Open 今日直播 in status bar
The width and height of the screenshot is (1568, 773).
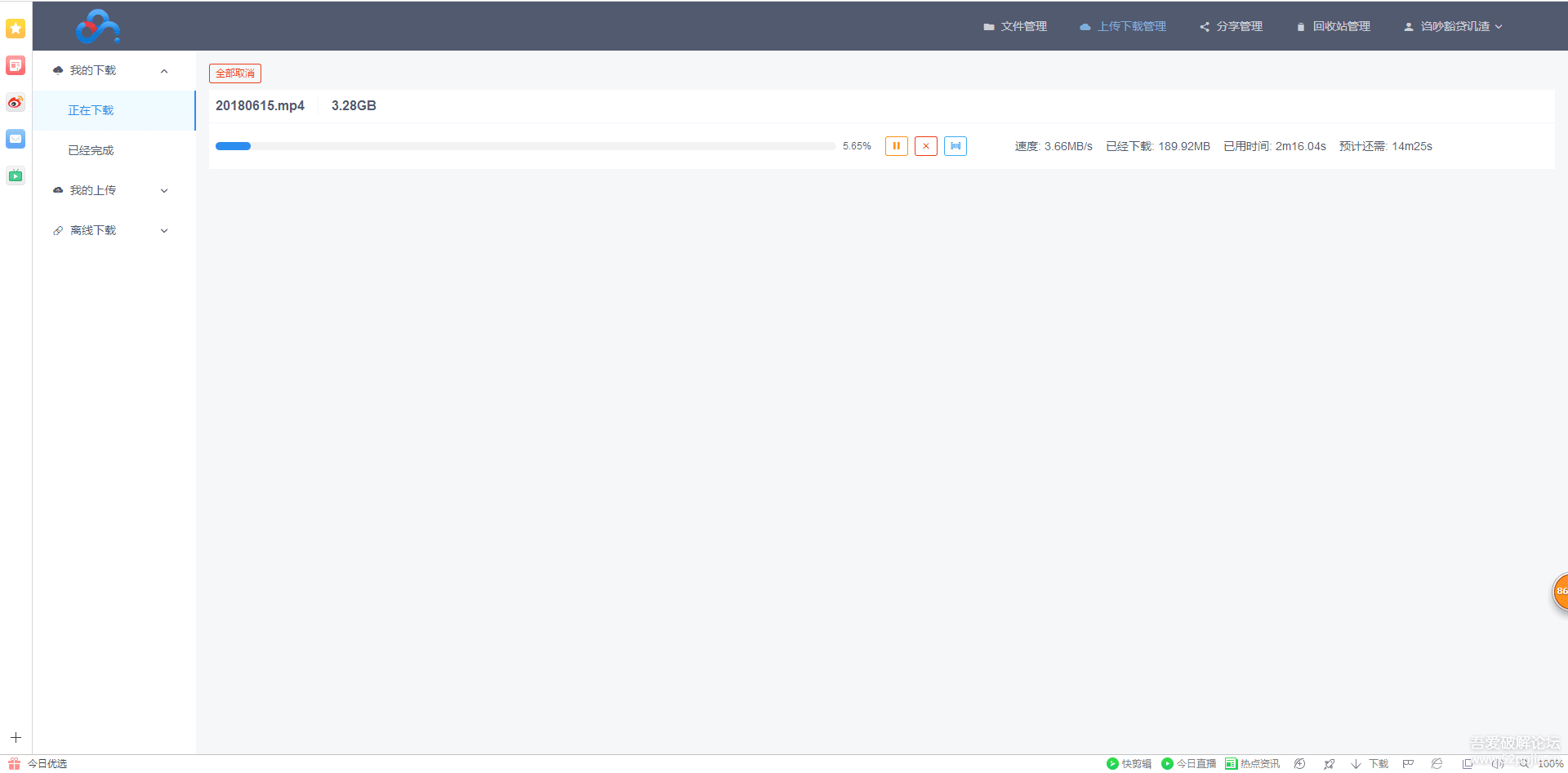(1188, 764)
